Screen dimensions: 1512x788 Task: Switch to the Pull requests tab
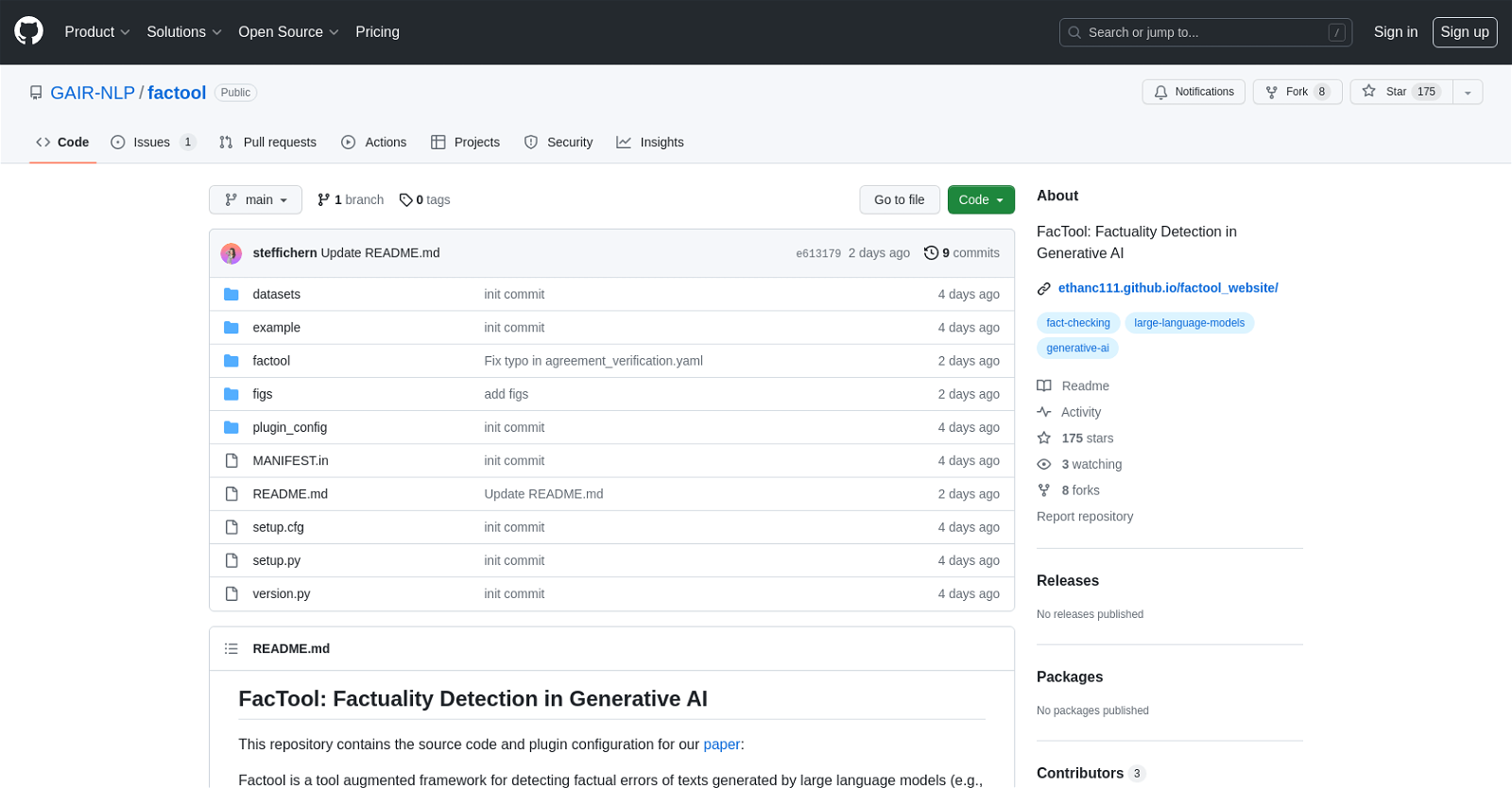(267, 142)
